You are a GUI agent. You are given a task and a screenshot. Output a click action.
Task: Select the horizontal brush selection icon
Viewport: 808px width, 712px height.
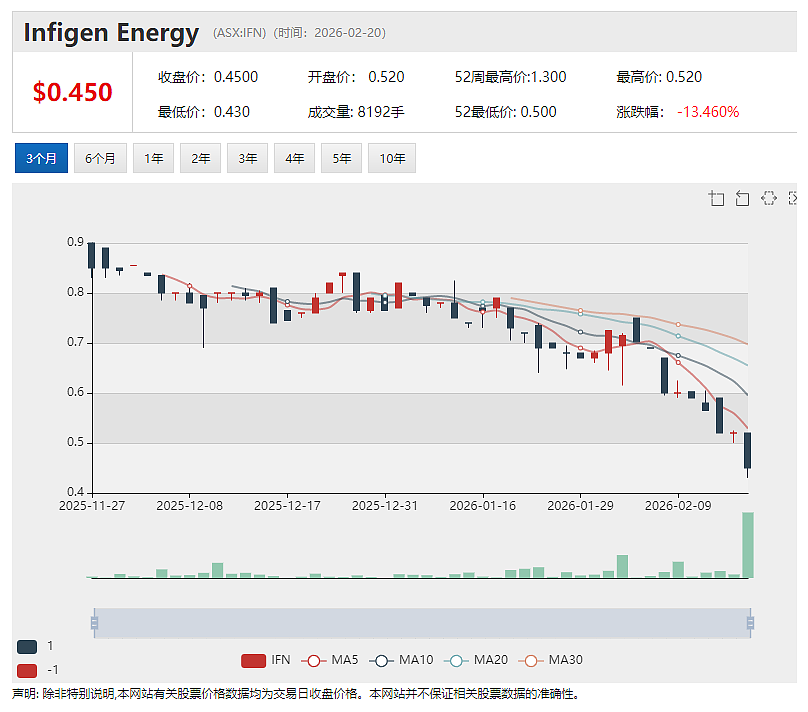click(x=769, y=198)
